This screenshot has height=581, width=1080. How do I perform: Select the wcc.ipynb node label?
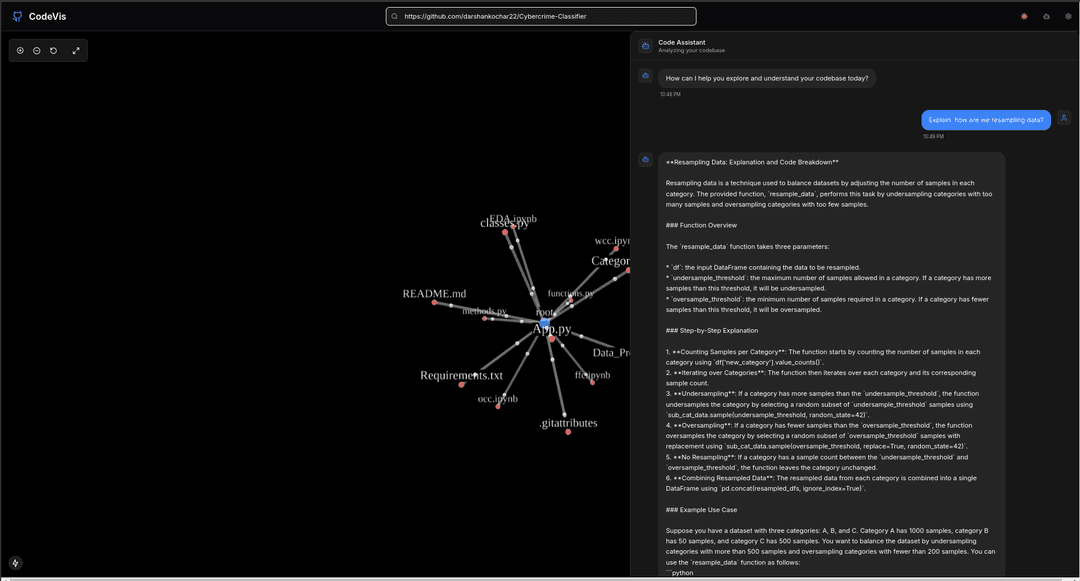pyautogui.click(x=612, y=241)
